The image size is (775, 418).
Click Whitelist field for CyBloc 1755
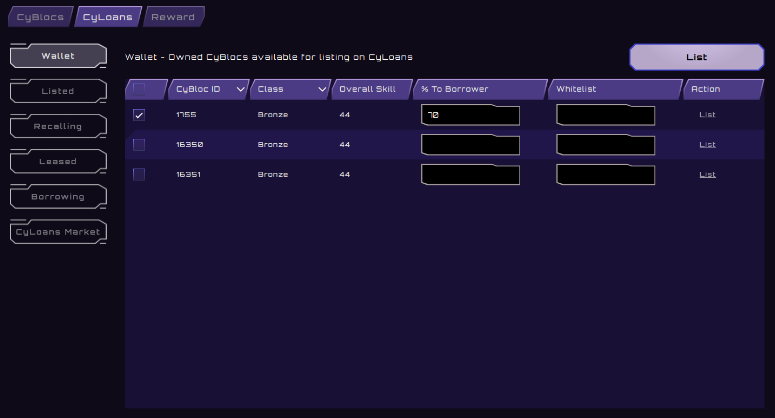point(605,115)
